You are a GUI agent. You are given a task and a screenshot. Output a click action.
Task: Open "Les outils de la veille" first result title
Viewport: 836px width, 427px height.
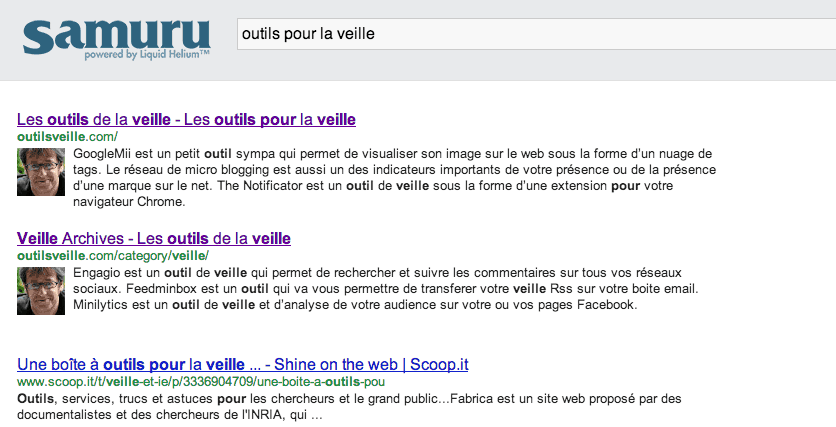pos(186,119)
